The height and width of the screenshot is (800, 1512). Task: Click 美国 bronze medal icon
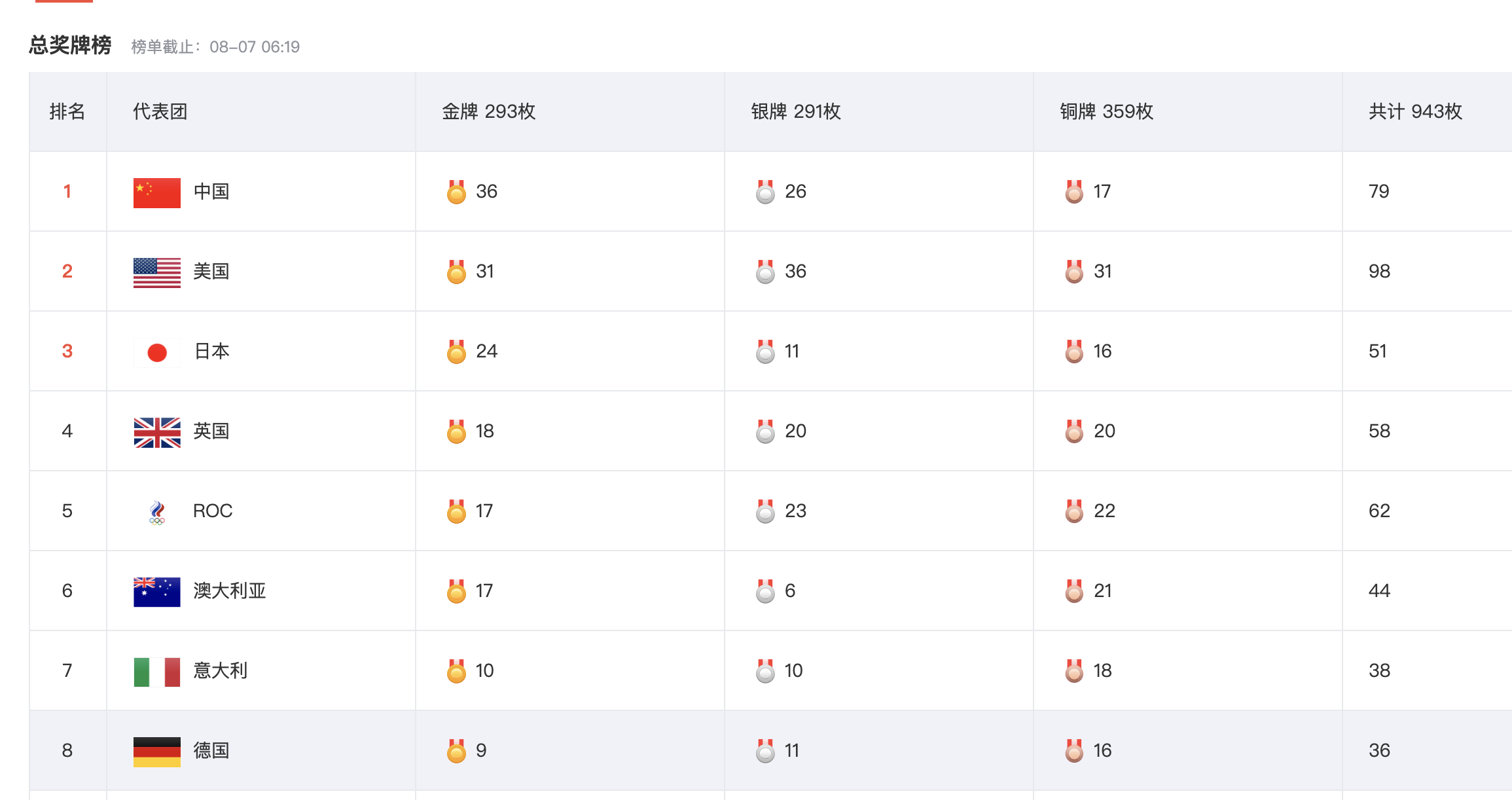pyautogui.click(x=1074, y=272)
